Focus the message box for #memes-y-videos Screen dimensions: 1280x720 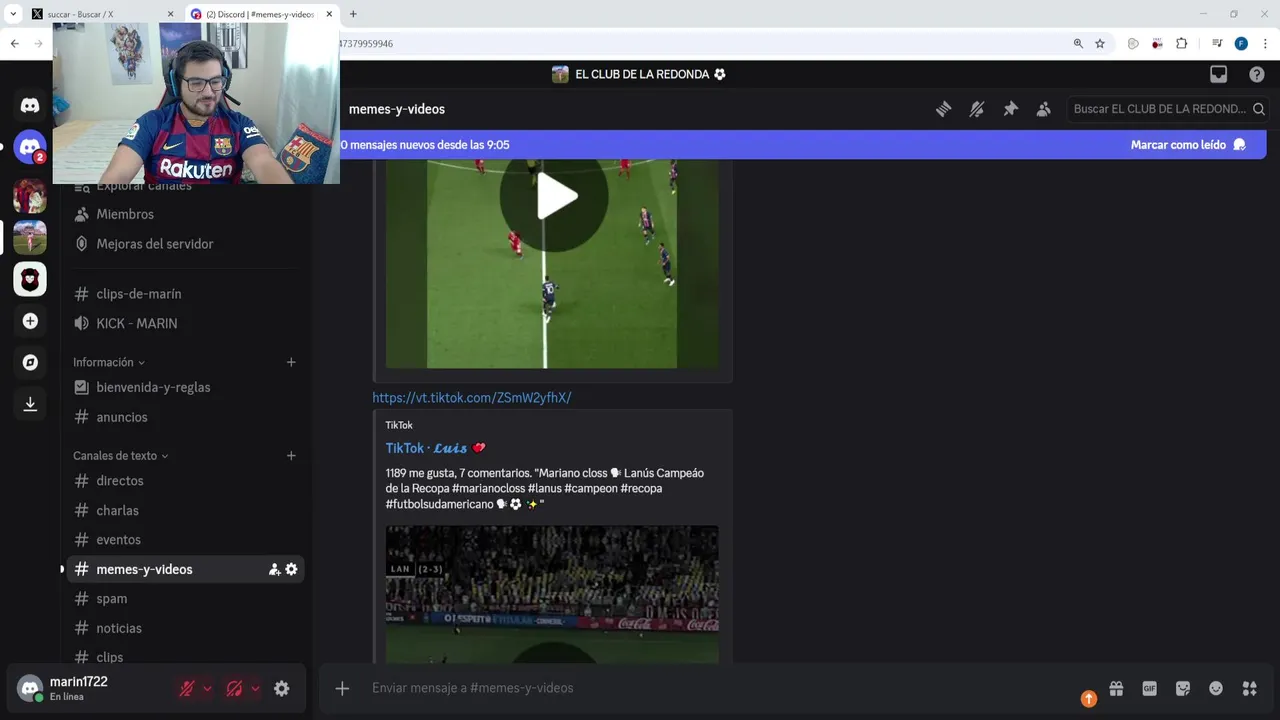pyautogui.click(x=720, y=688)
